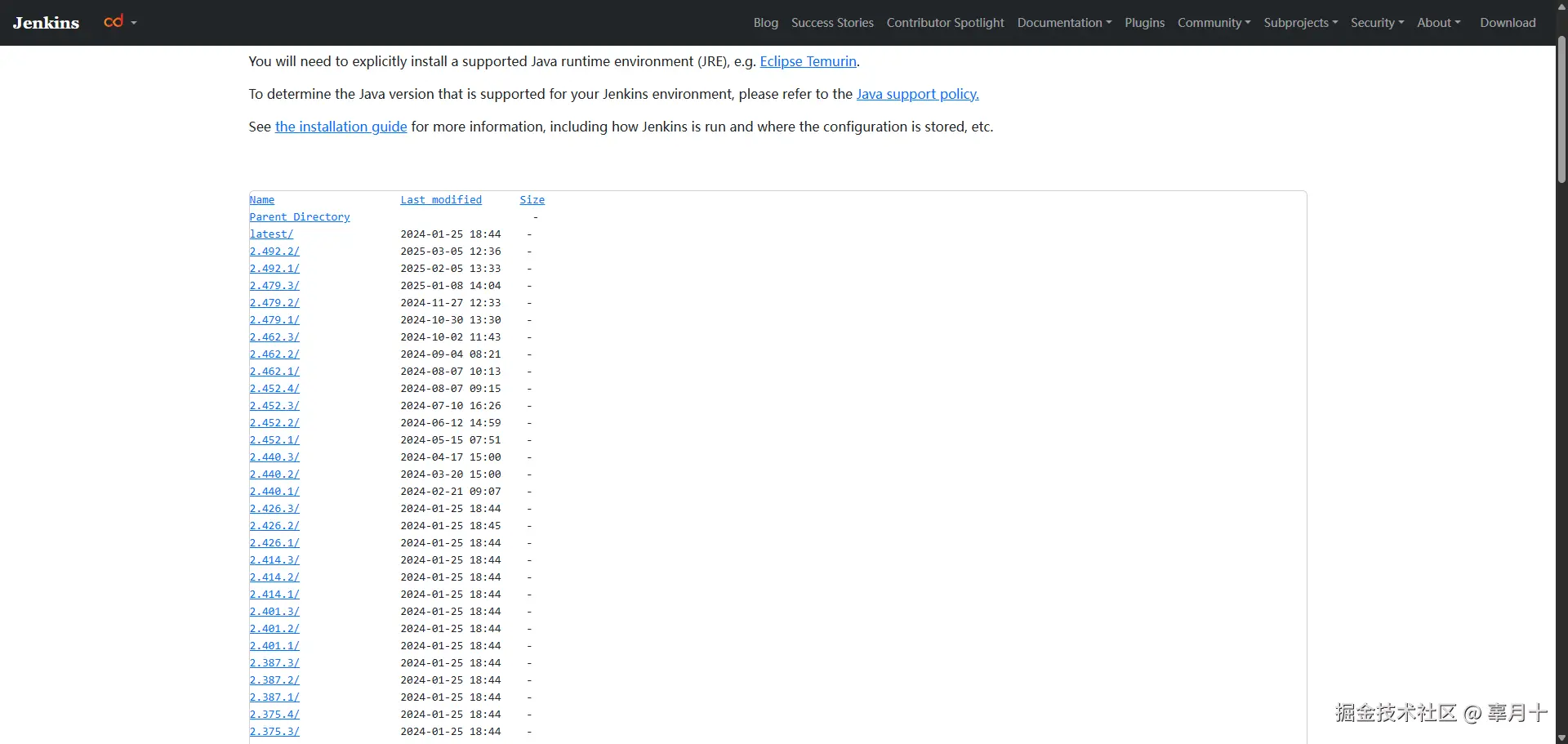Expand the Security dropdown

click(x=1377, y=23)
